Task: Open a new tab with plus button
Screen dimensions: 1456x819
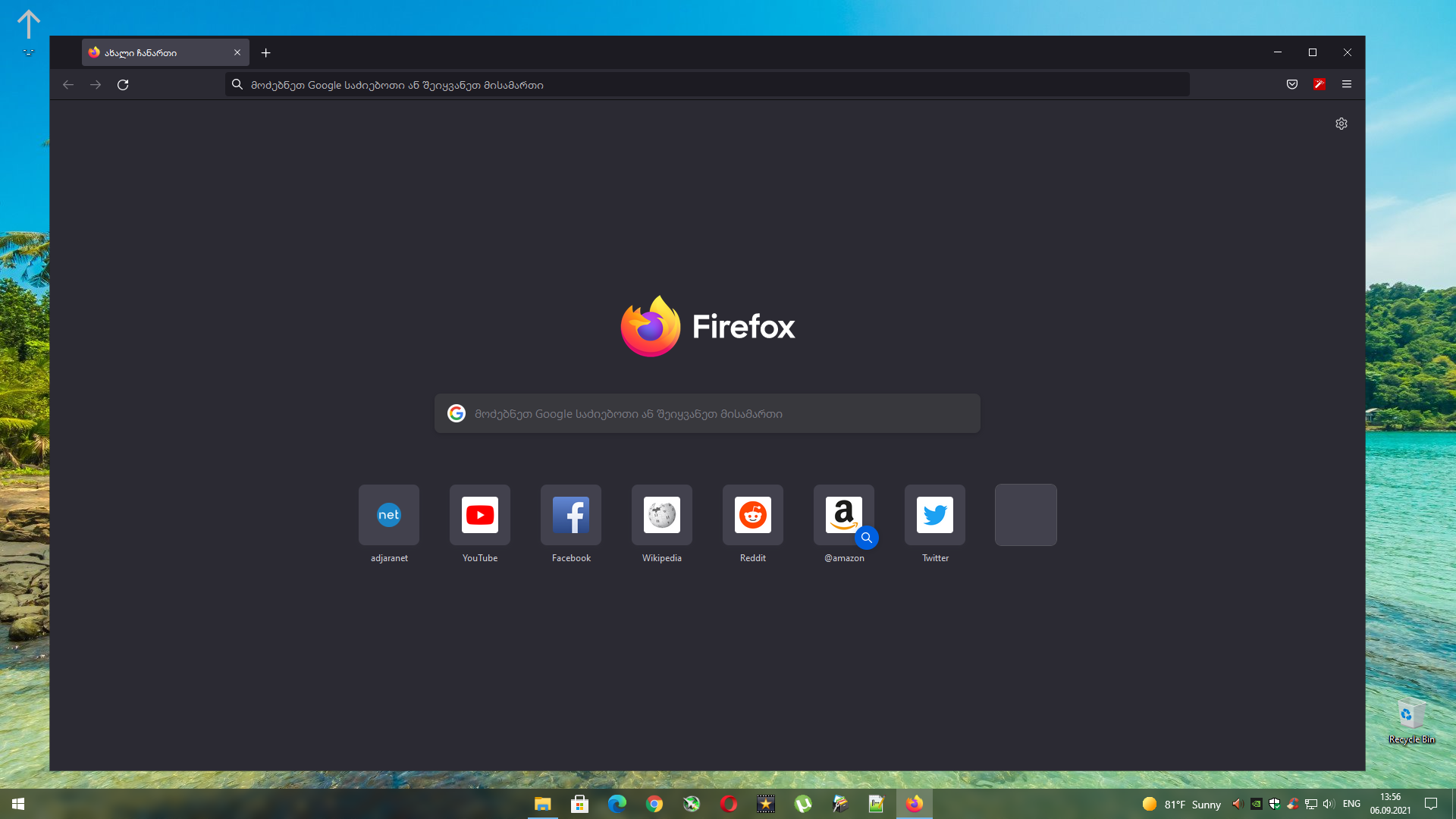Action: 265,53
